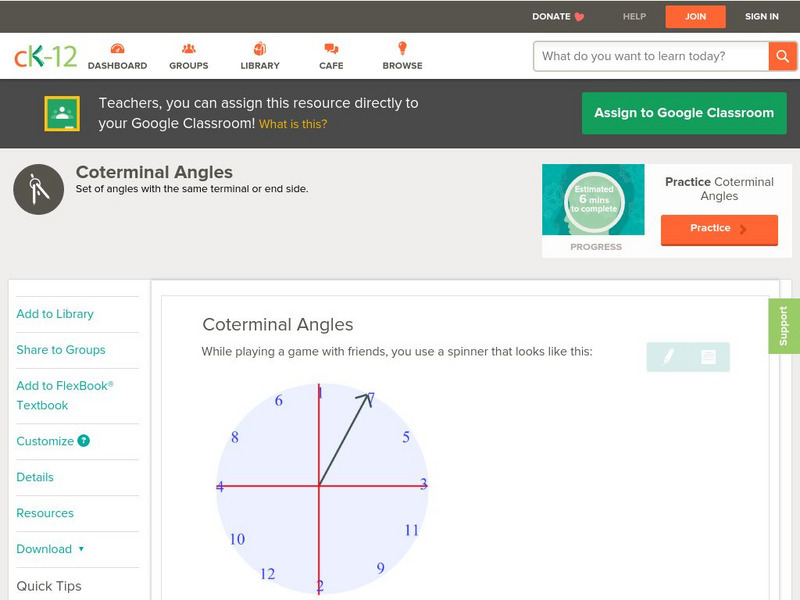Click the CK-12 logo
The width and height of the screenshot is (800, 600).
pos(45,56)
